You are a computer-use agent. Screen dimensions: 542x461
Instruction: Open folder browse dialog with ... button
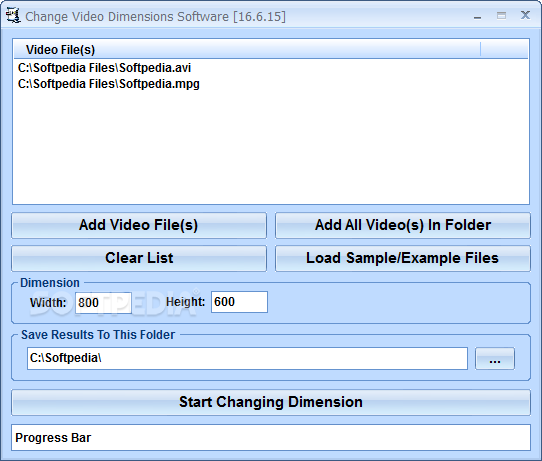pyautogui.click(x=495, y=359)
